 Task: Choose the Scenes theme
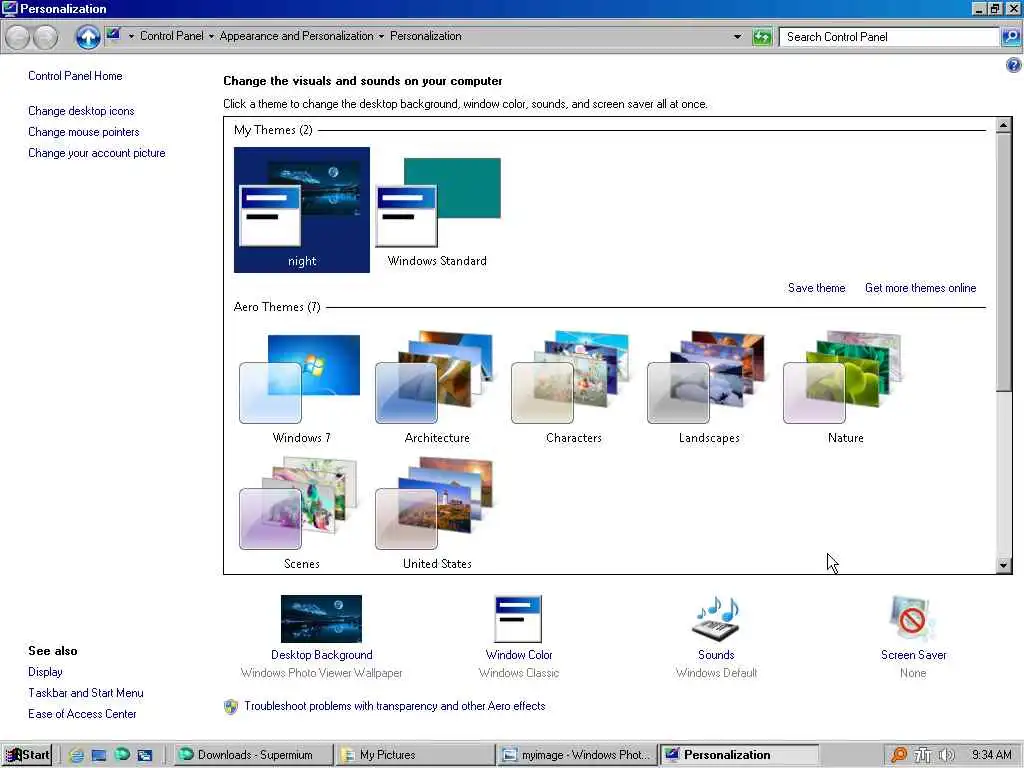click(302, 513)
